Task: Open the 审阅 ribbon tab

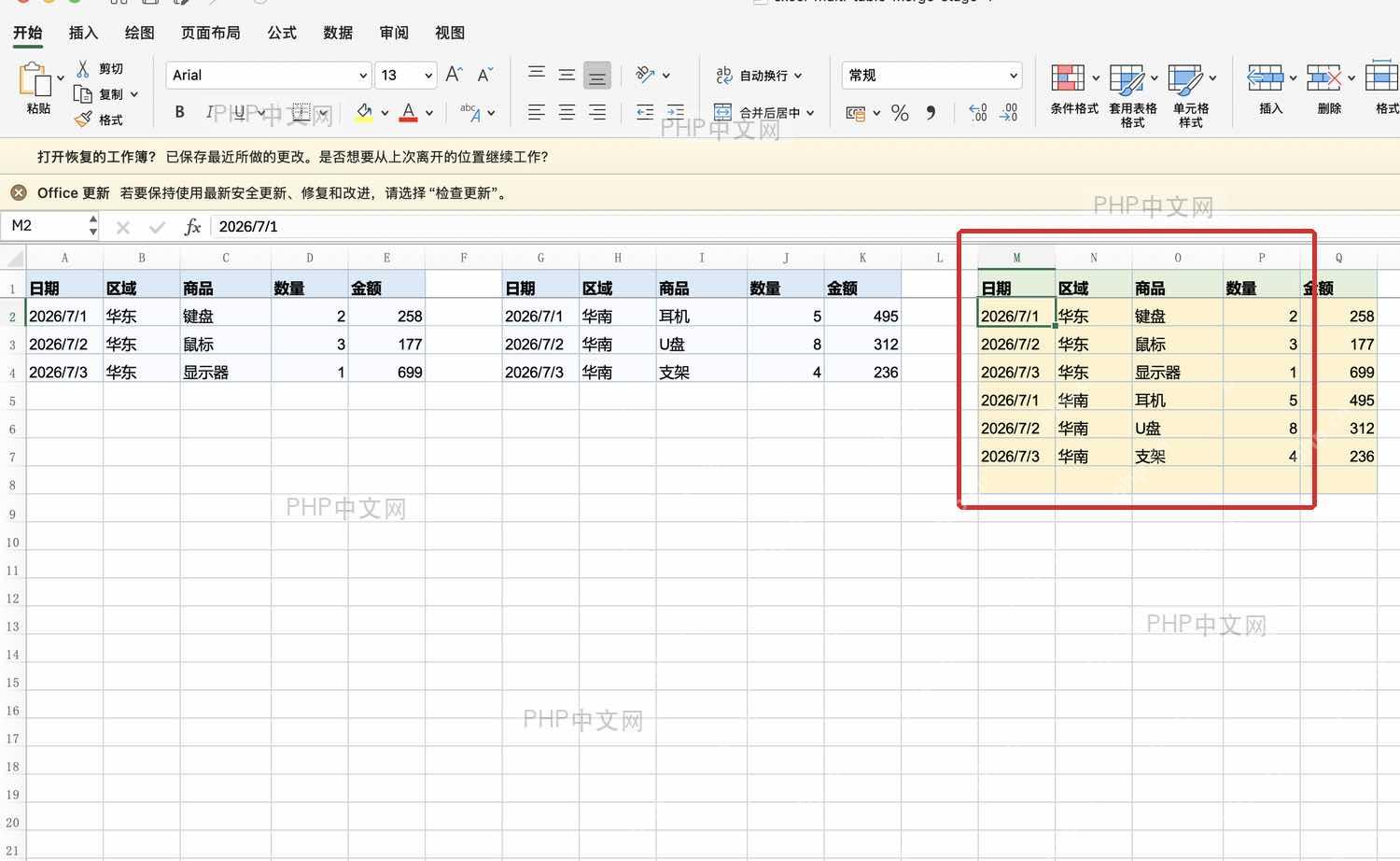Action: point(394,33)
